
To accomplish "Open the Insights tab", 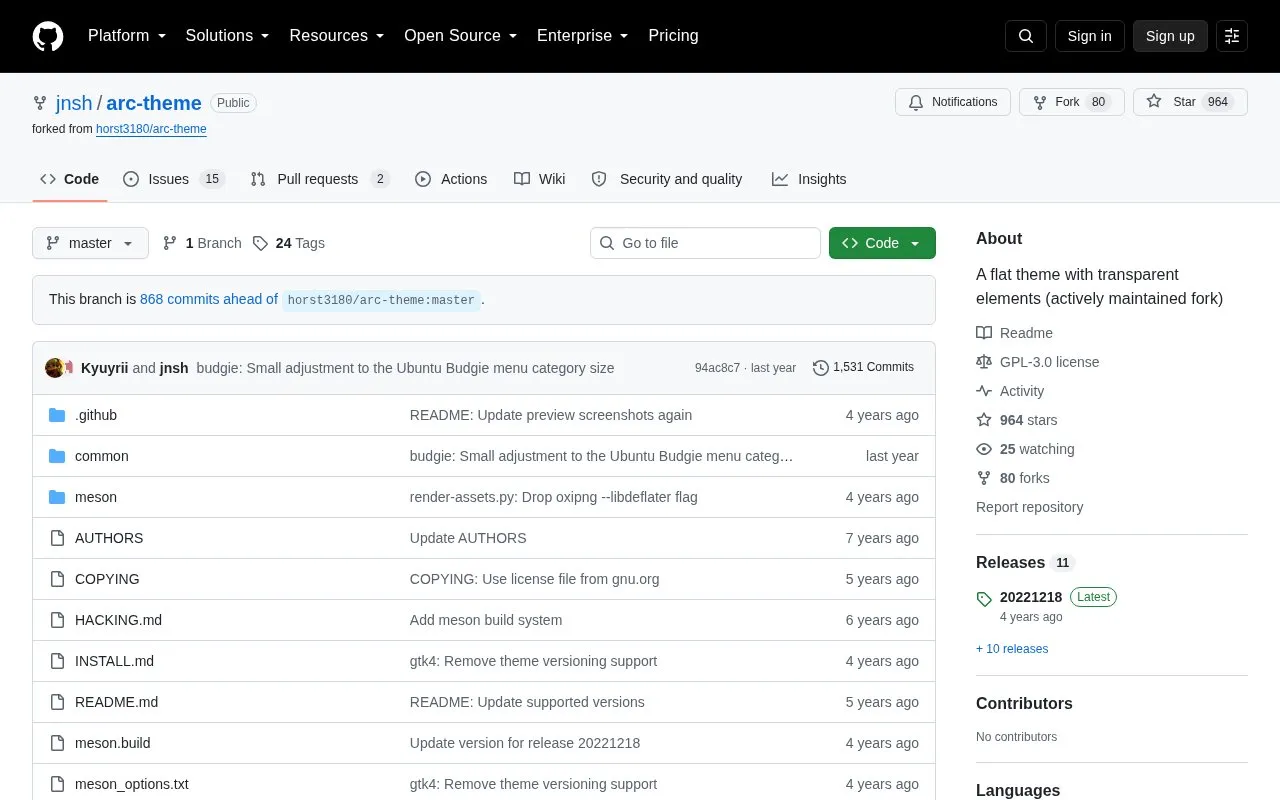I will point(809,179).
